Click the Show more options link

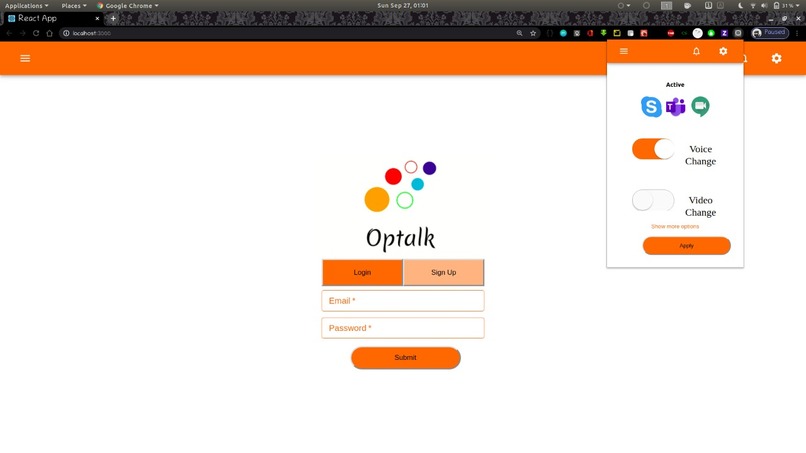[x=675, y=226]
